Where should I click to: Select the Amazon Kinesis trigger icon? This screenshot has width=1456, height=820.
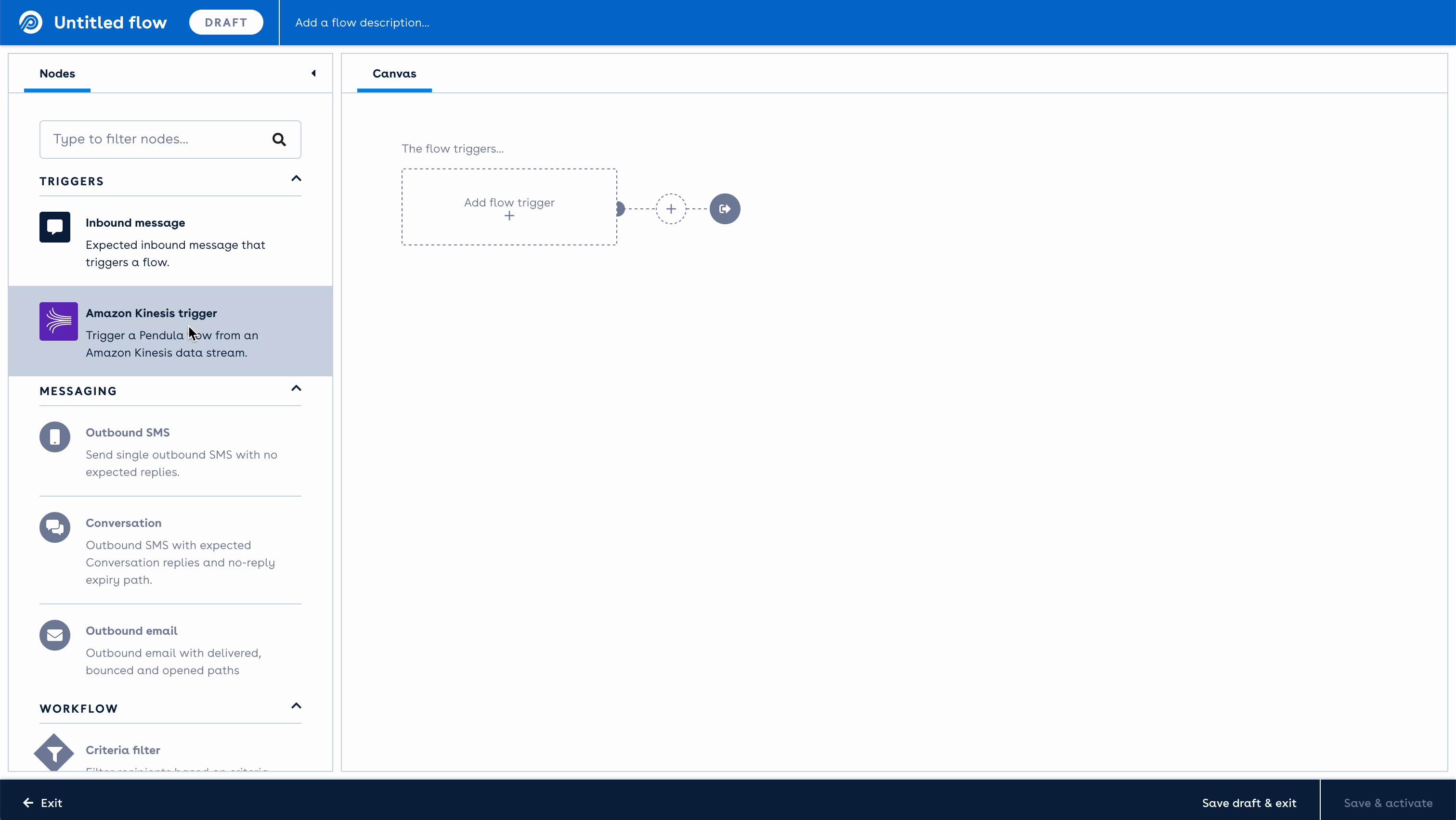coord(59,321)
